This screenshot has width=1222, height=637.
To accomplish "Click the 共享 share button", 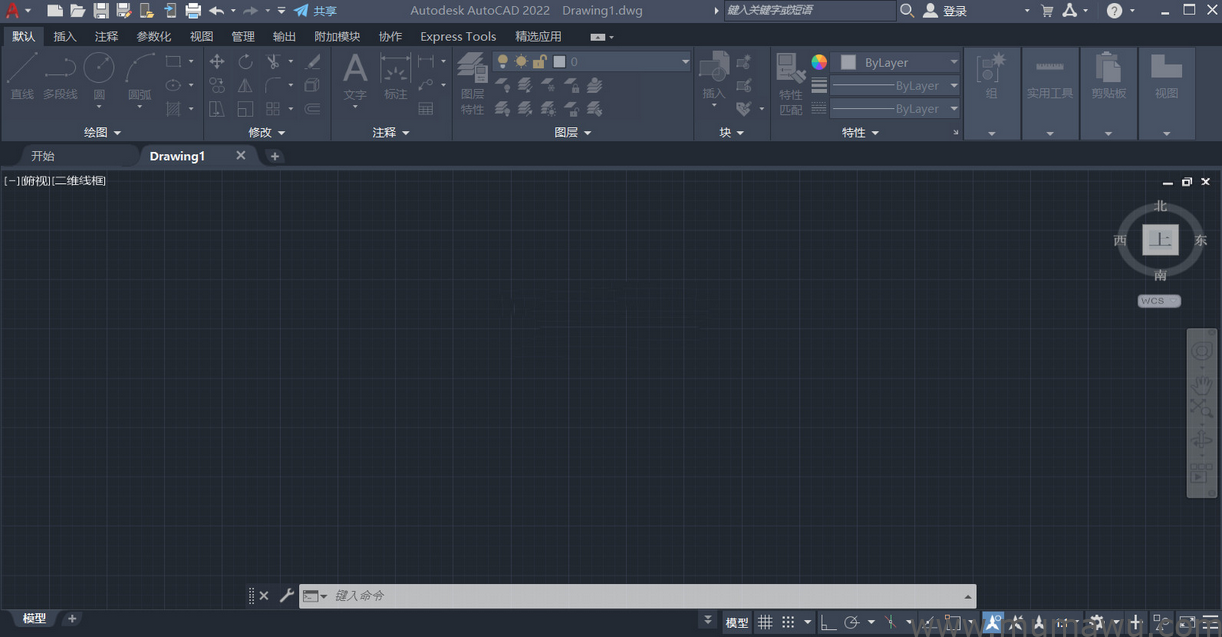I will click(315, 11).
